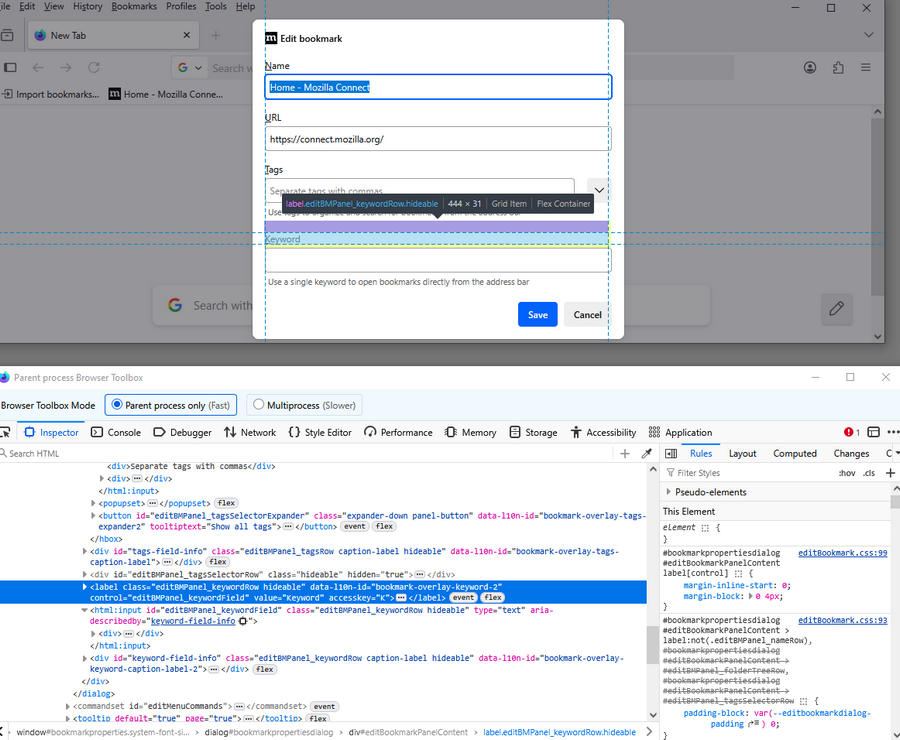Click the eyedropper color picker icon
The width and height of the screenshot is (900, 740).
(646, 453)
